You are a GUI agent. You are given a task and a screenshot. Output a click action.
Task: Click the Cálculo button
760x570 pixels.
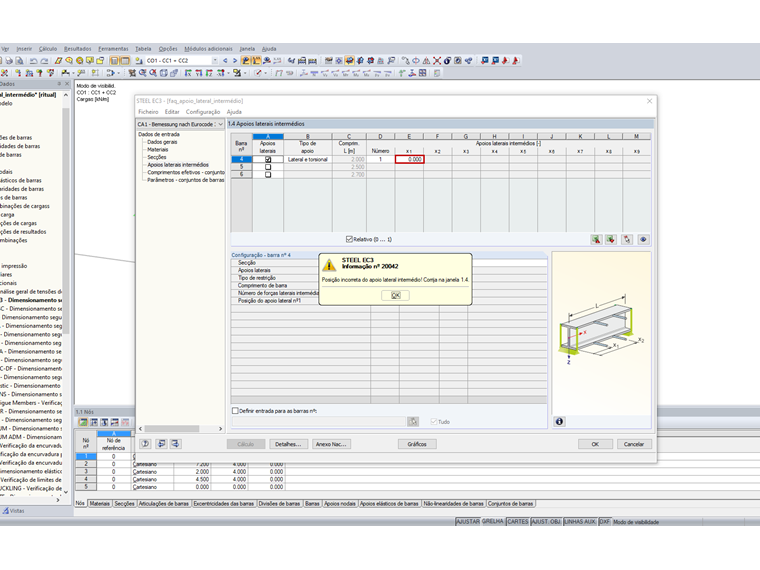[x=246, y=444]
